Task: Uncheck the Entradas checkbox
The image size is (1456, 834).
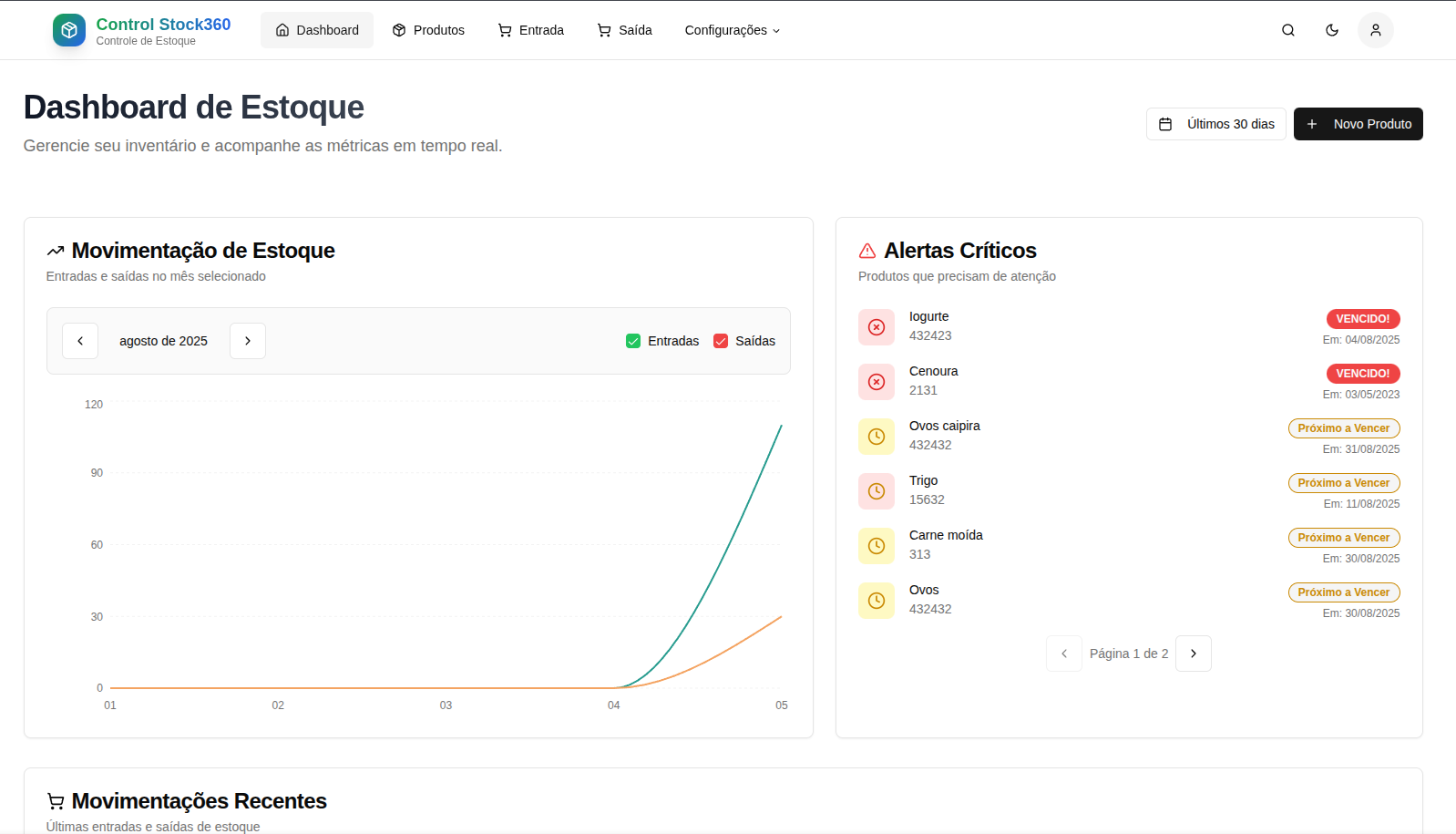Action: tap(633, 341)
